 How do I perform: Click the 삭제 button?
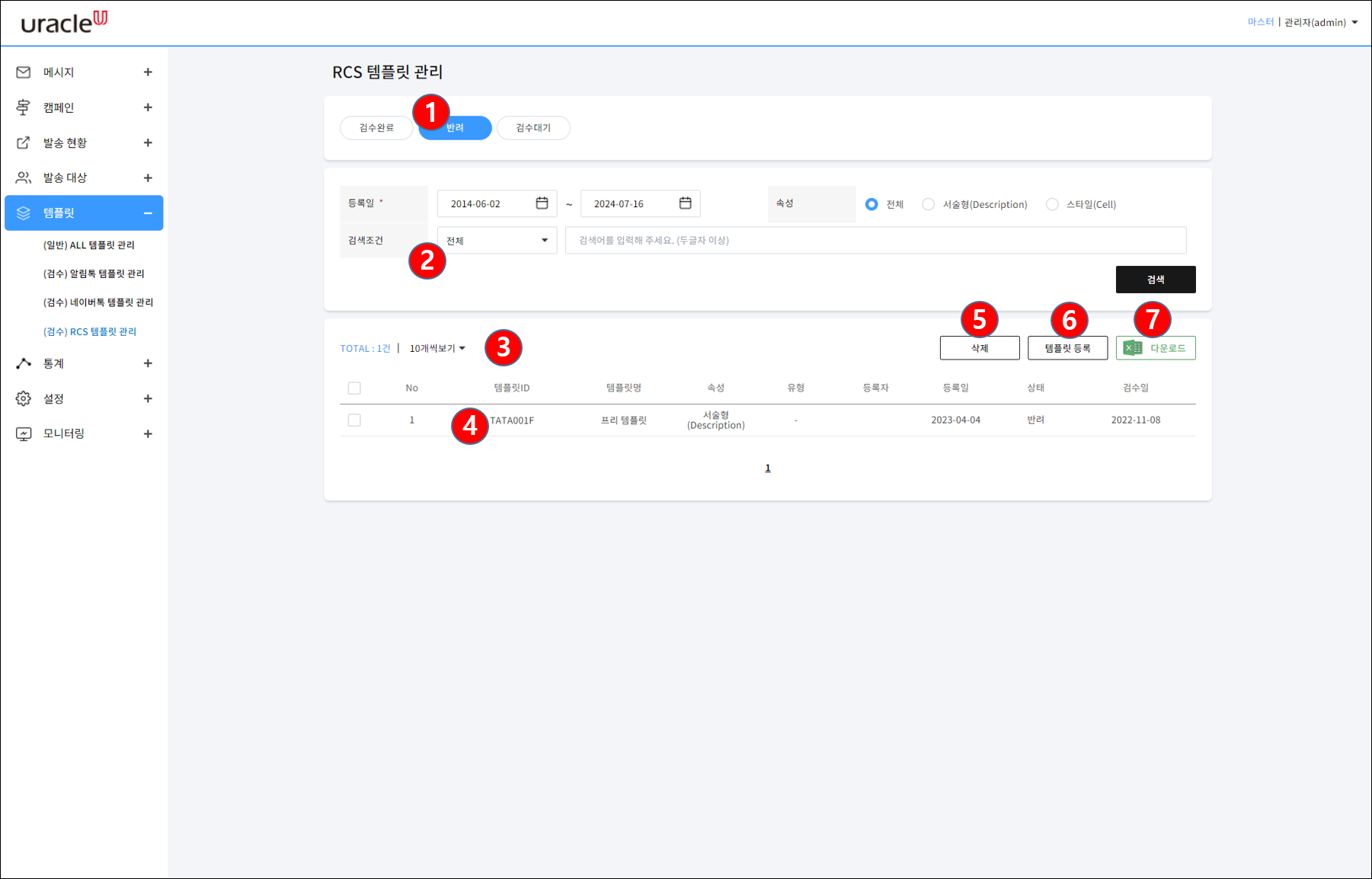click(980, 348)
